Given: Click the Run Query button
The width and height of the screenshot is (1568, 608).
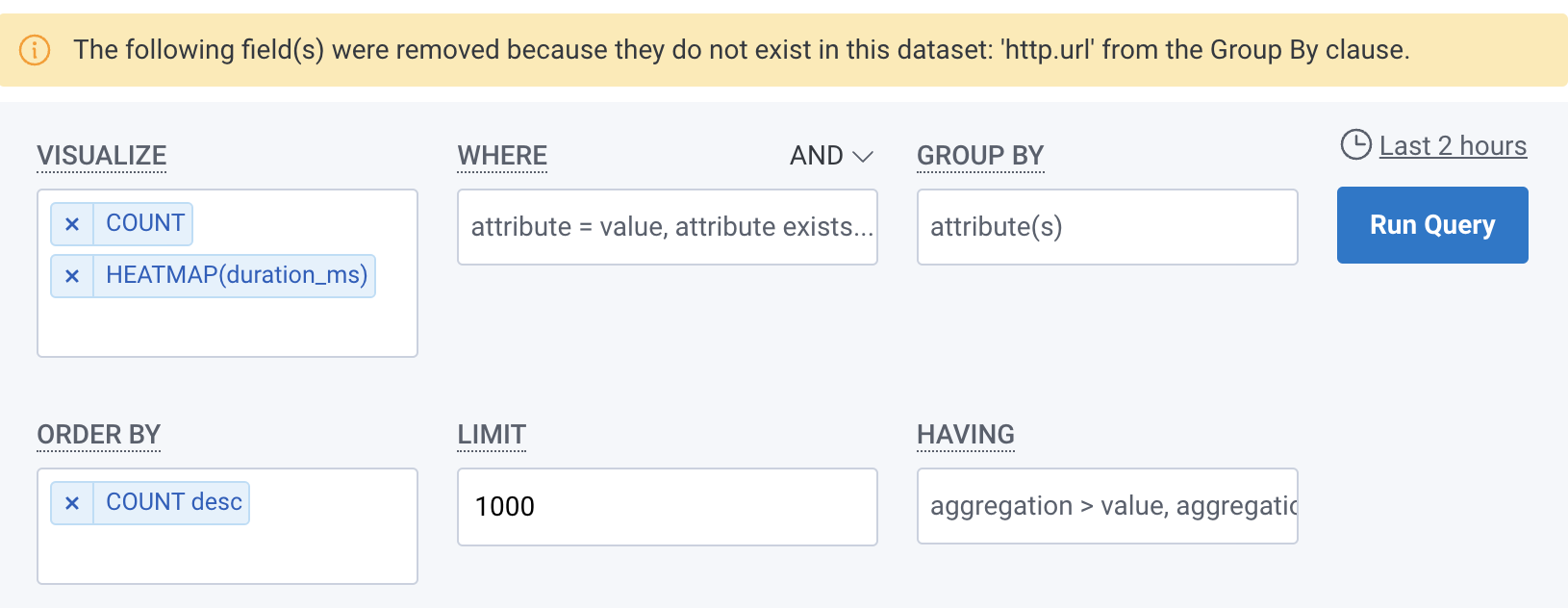Looking at the screenshot, I should 1431,224.
